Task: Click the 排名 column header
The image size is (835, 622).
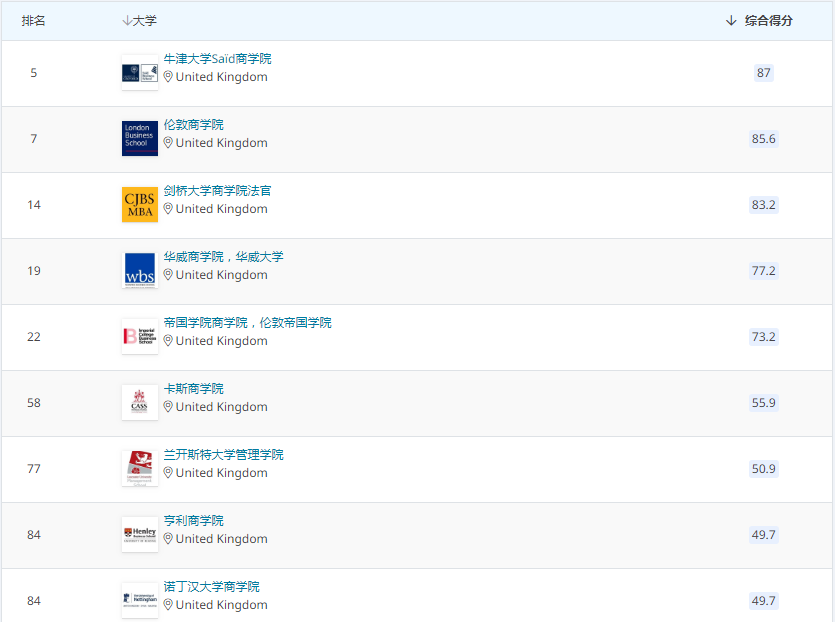Action: point(34,21)
